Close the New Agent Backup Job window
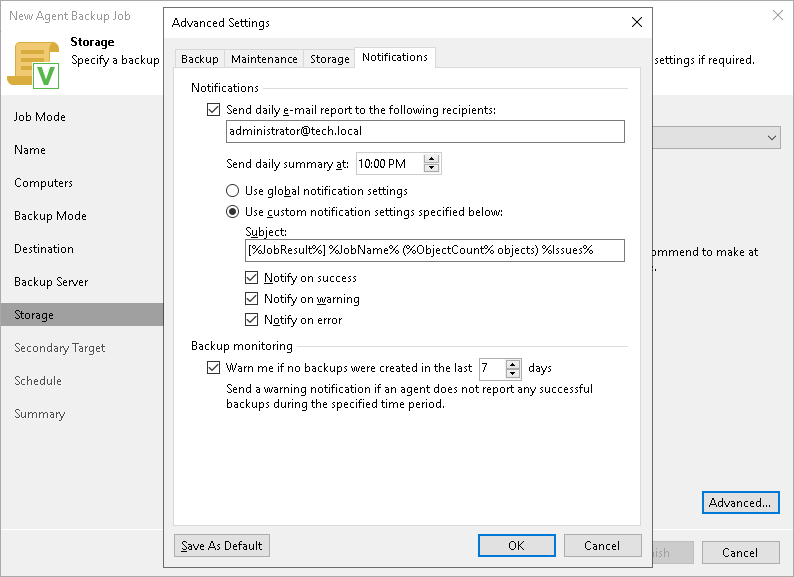794x577 pixels. (x=778, y=15)
